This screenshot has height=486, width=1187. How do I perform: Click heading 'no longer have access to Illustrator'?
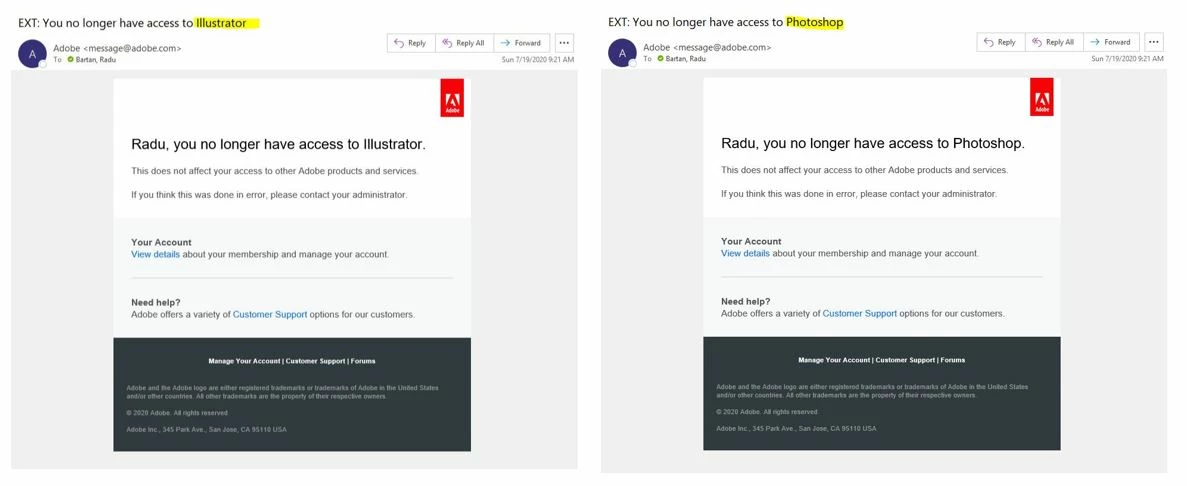[279, 144]
